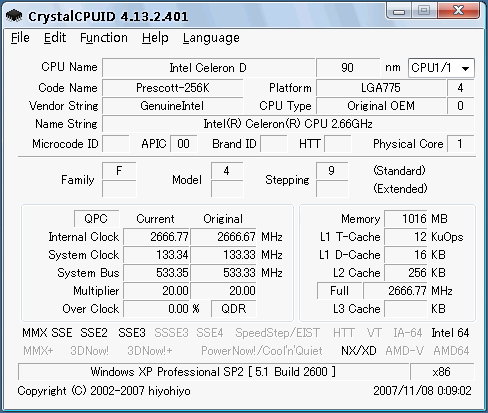This screenshot has width=488, height=413.
Task: Click the Over Clock value 0.00
Action: [156, 309]
